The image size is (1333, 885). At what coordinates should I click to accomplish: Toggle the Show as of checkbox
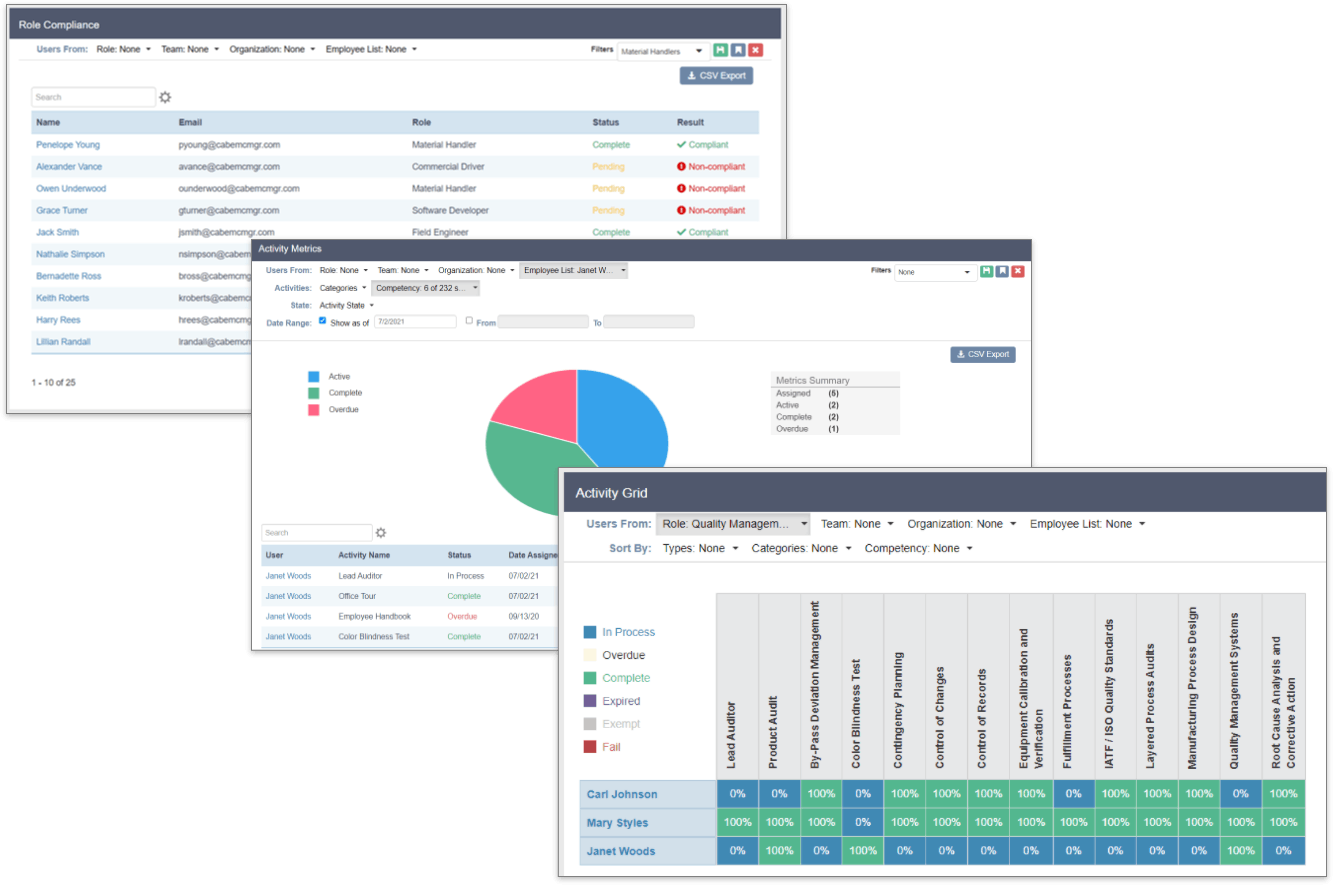tap(322, 321)
